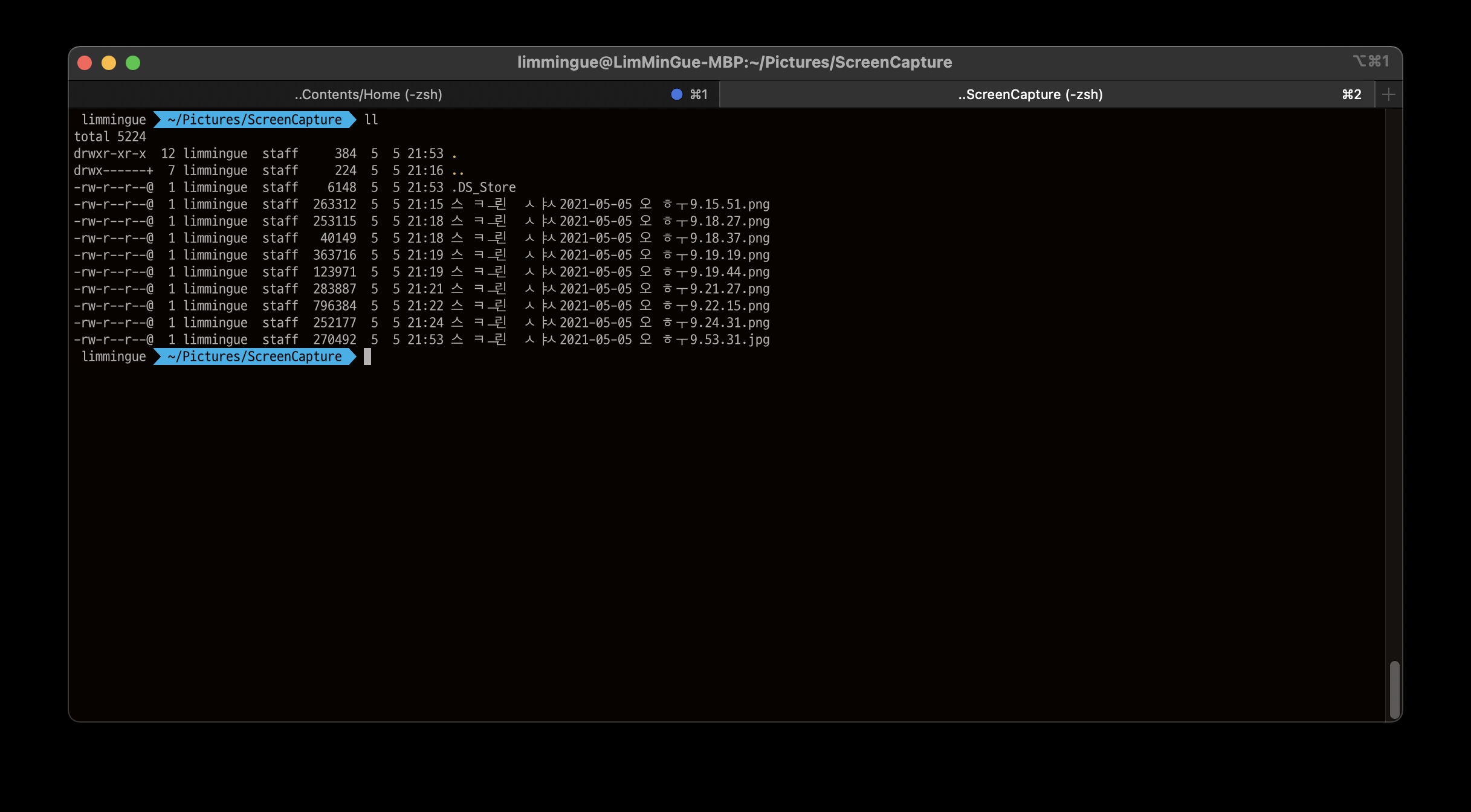Image resolution: width=1471 pixels, height=812 pixels.
Task: Click the ⌘1 shortcut label on first tab
Action: coord(698,94)
